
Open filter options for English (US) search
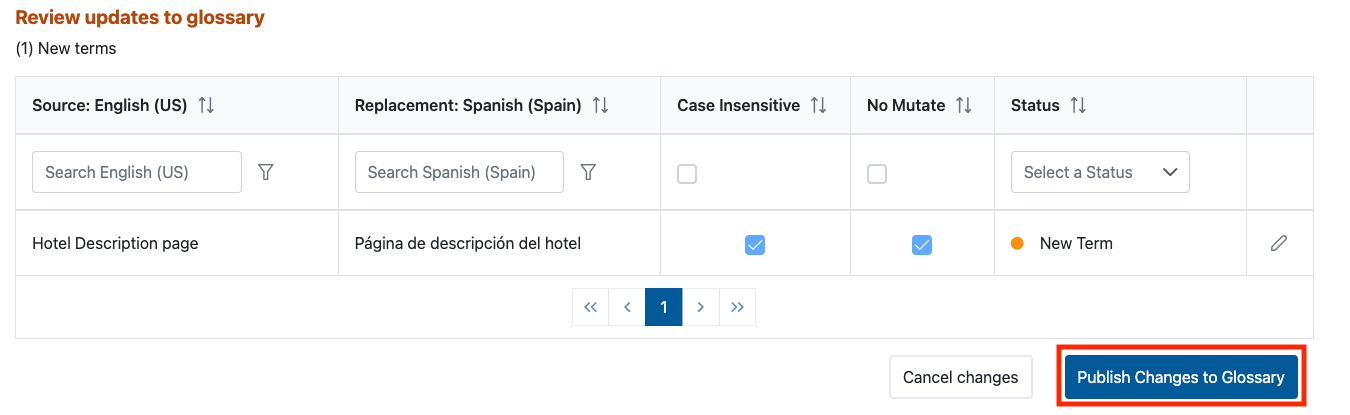265,172
